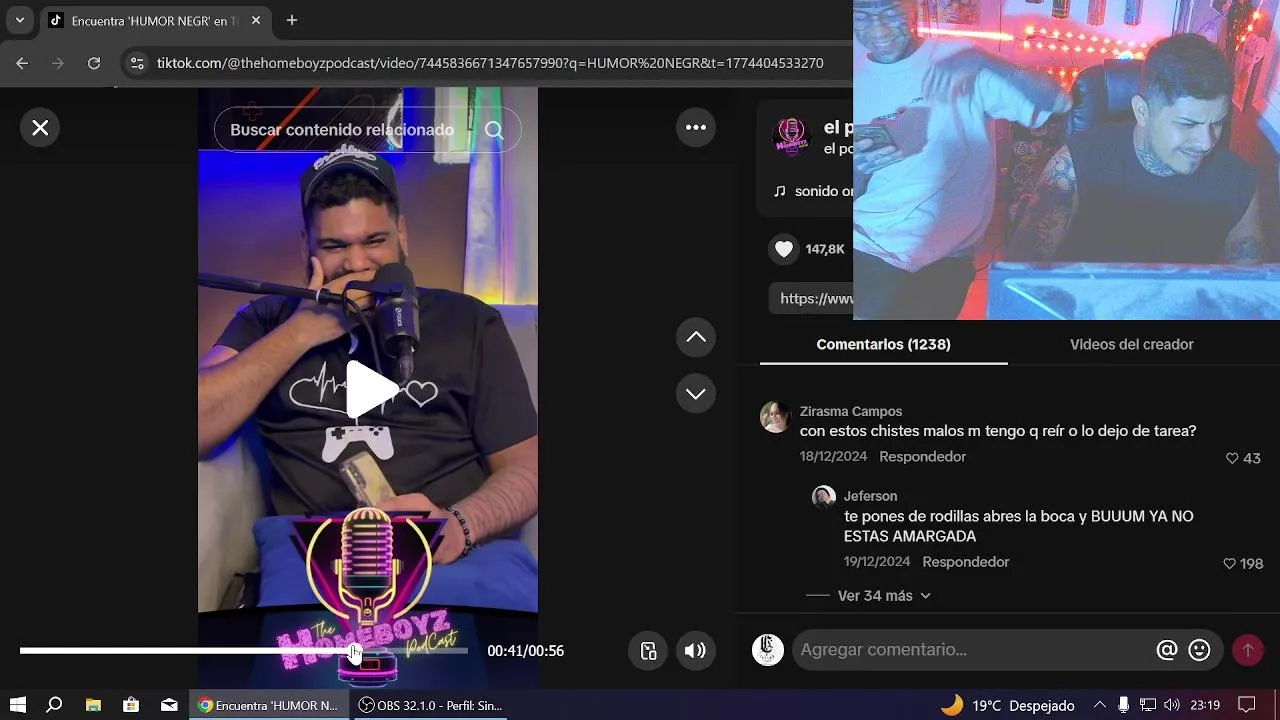Screen dimensions: 1280x720
Task: Open Zirasma Campos' profile avatar
Action: click(x=775, y=418)
